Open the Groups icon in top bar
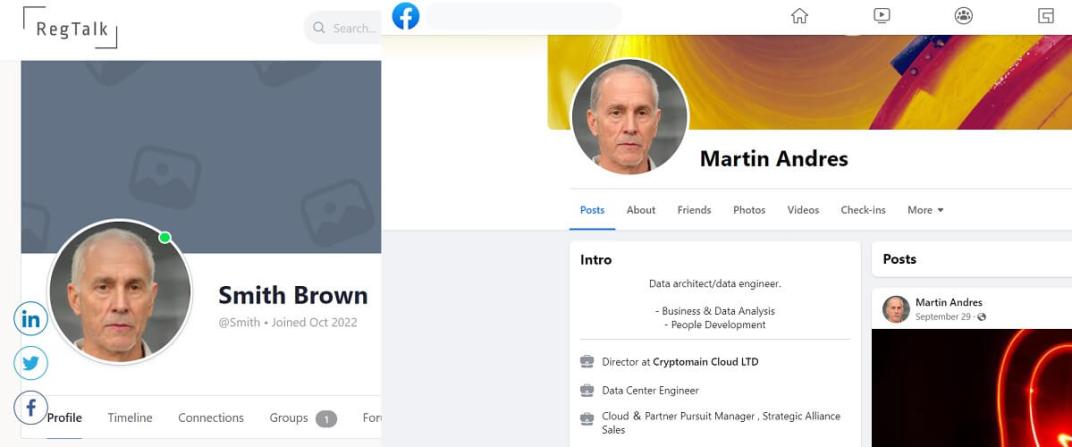This screenshot has height=447, width=1072. pyautogui.click(x=964, y=16)
